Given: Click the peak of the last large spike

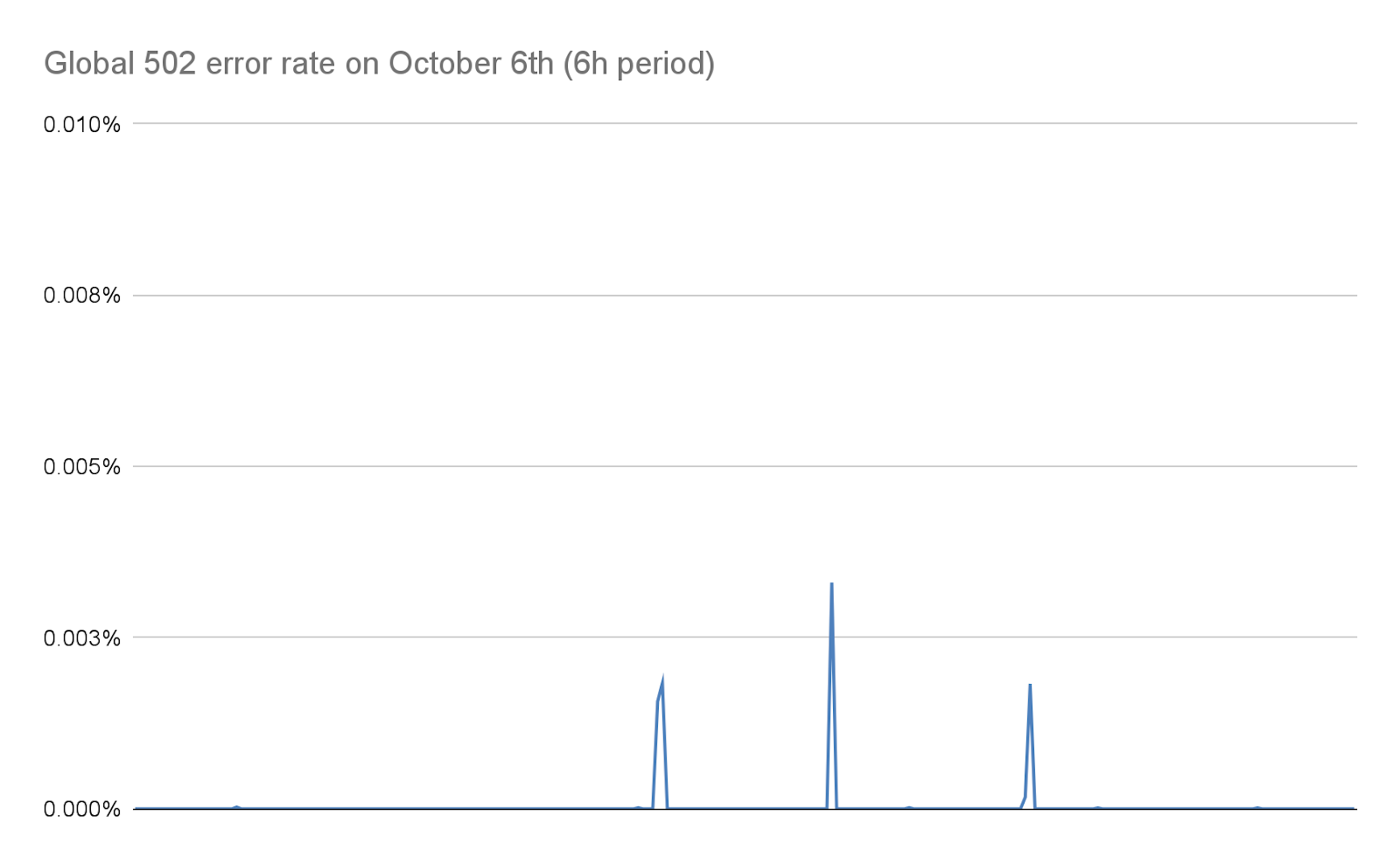Looking at the screenshot, I should click(1030, 685).
